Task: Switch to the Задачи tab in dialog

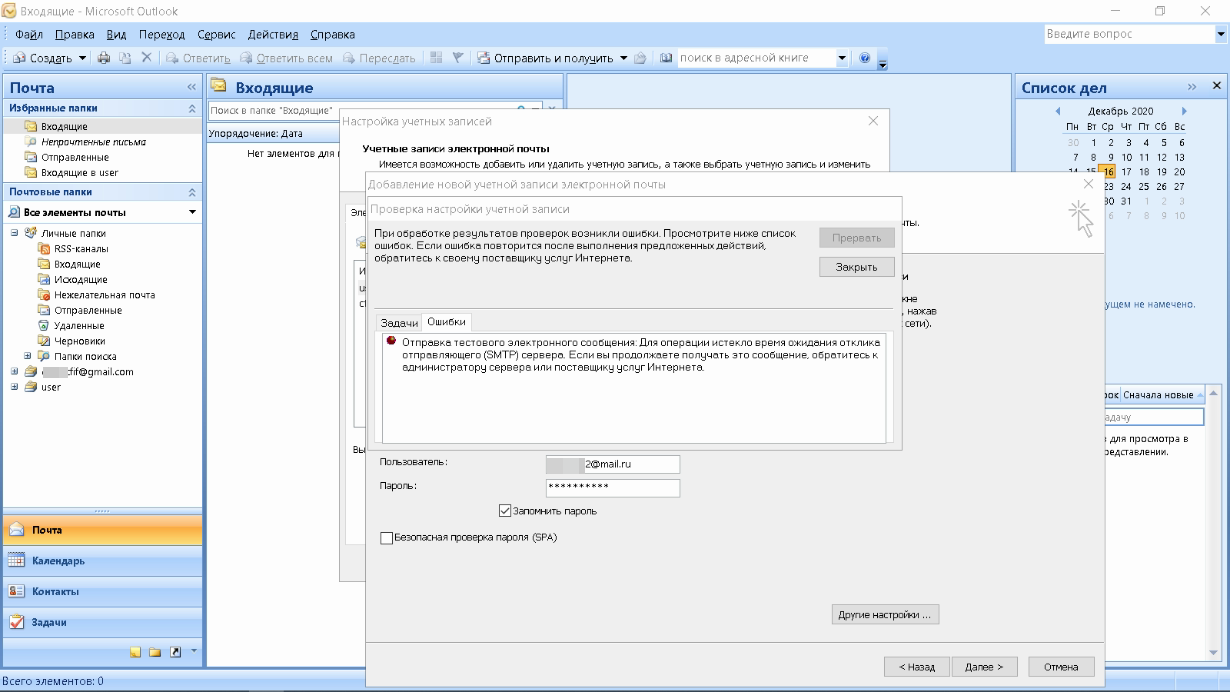Action: [399, 322]
